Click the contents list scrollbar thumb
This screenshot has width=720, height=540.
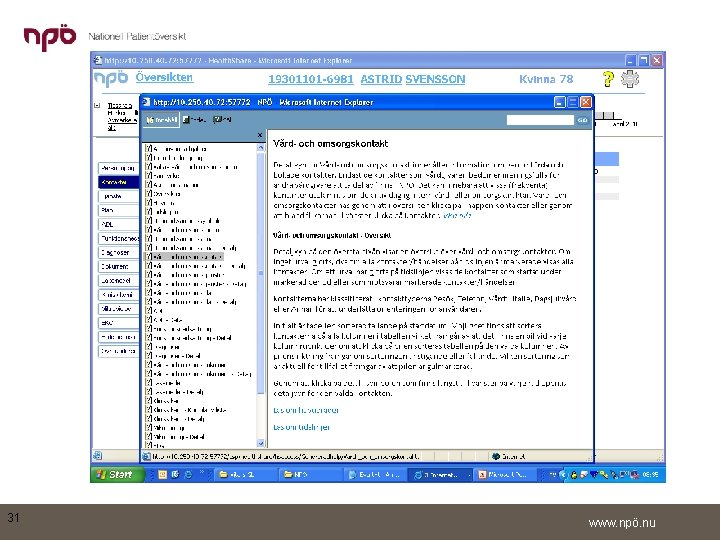[x=260, y=273]
